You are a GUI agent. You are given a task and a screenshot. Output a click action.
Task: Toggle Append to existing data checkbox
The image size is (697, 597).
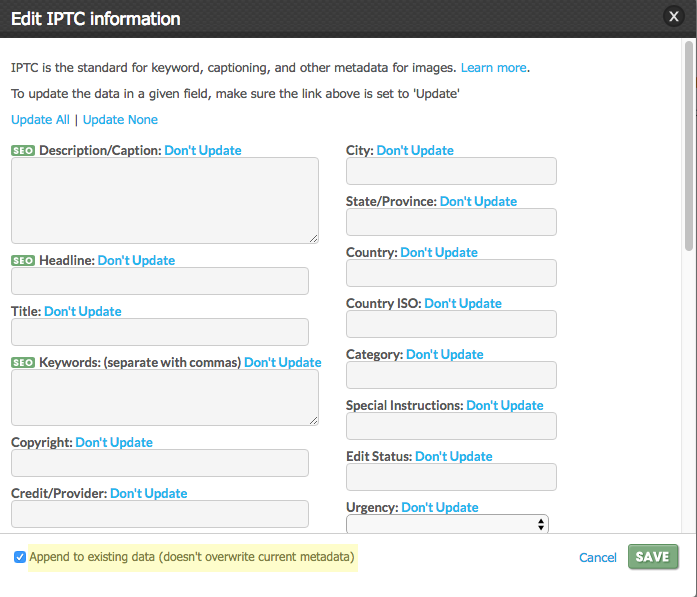click(20, 557)
